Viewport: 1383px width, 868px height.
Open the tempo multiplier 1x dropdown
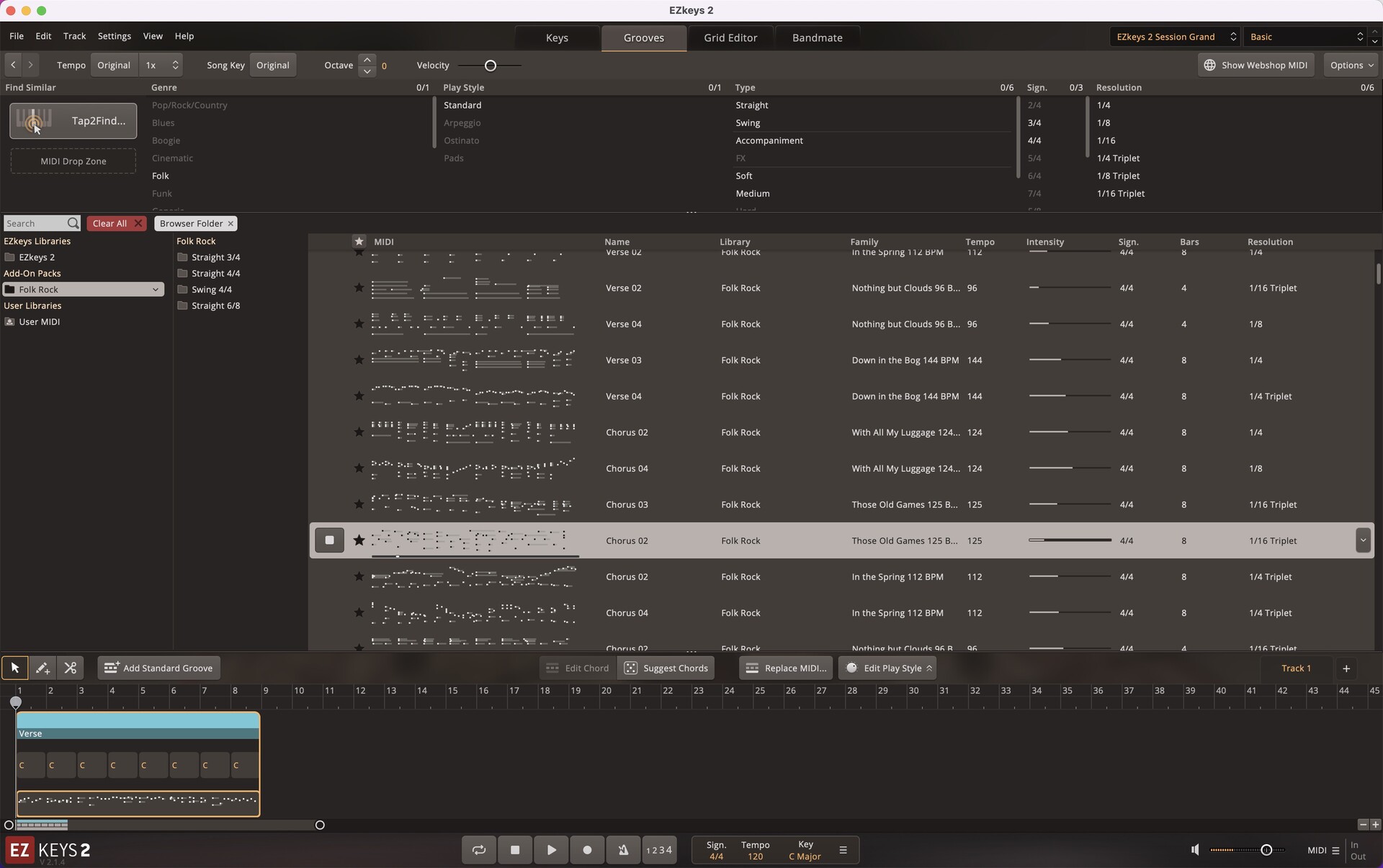point(161,65)
